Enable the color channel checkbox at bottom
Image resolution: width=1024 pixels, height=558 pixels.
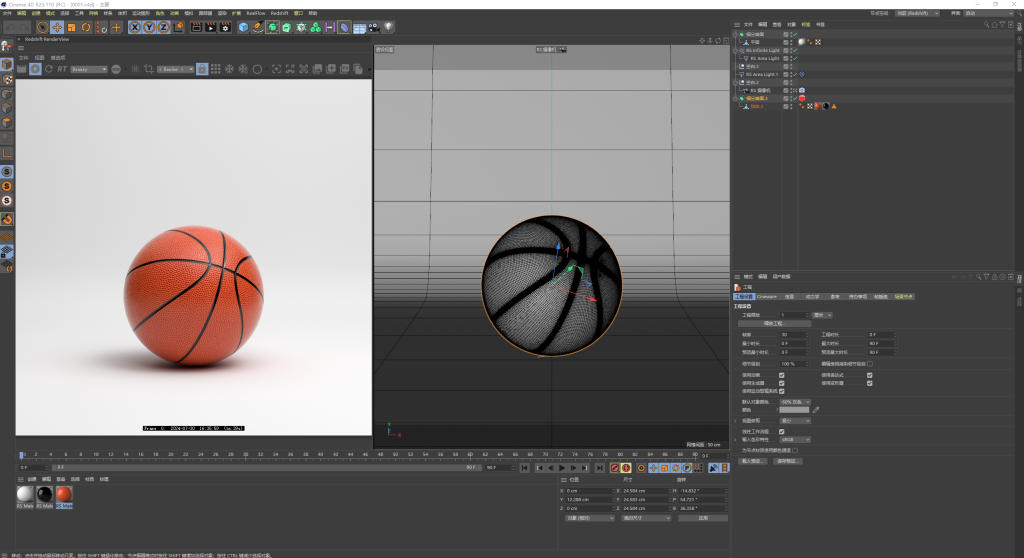coord(795,450)
